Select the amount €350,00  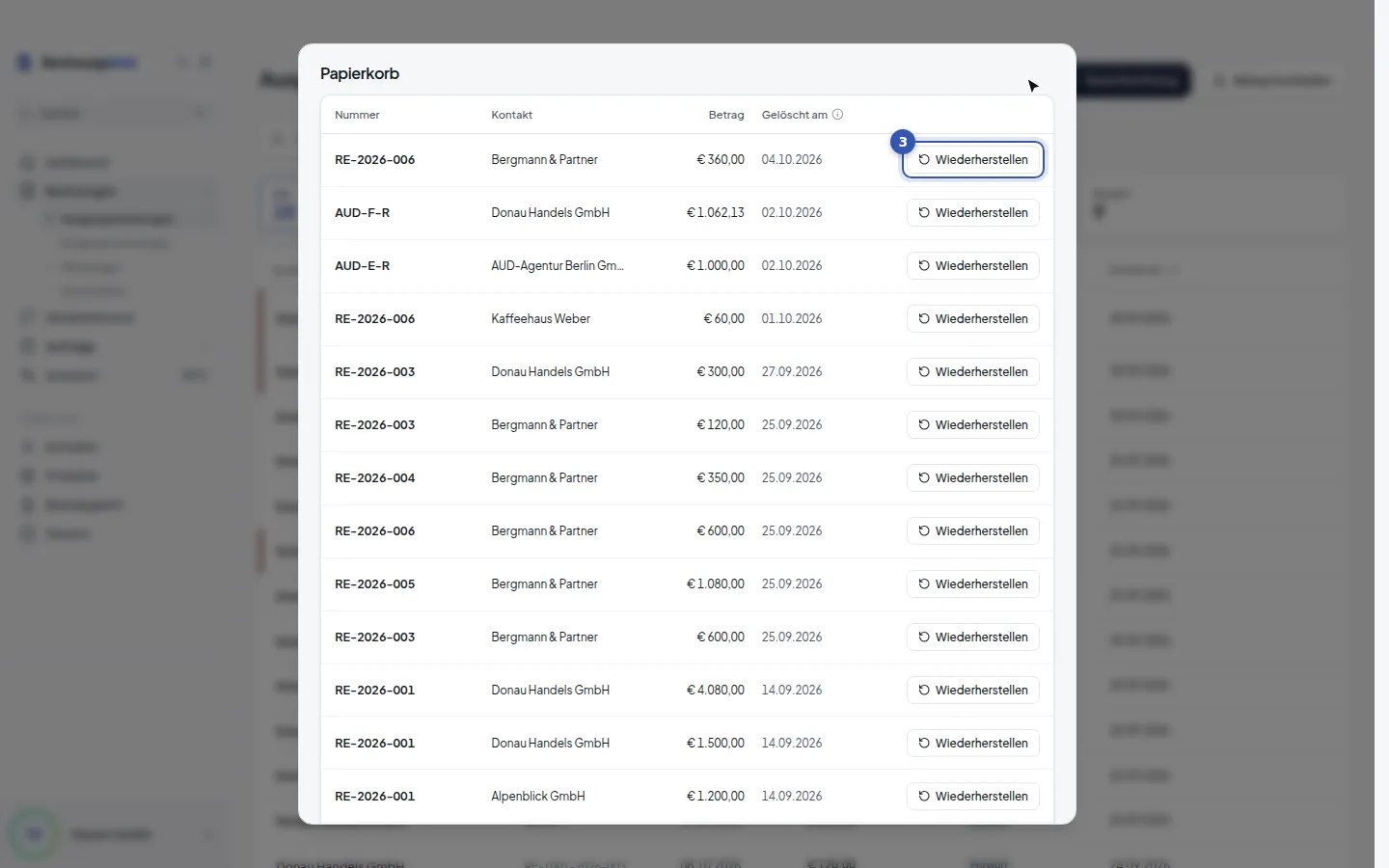click(721, 478)
